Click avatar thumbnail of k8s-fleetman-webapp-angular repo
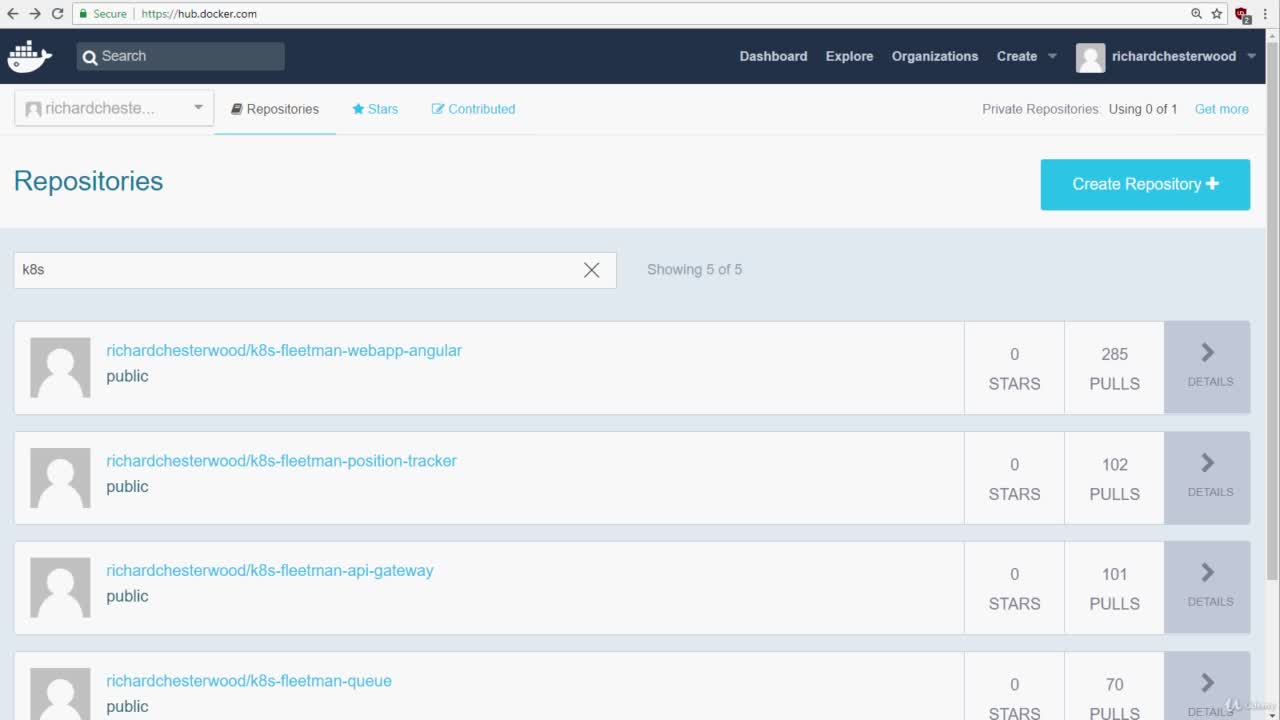Image resolution: width=1280 pixels, height=720 pixels. click(x=60, y=367)
